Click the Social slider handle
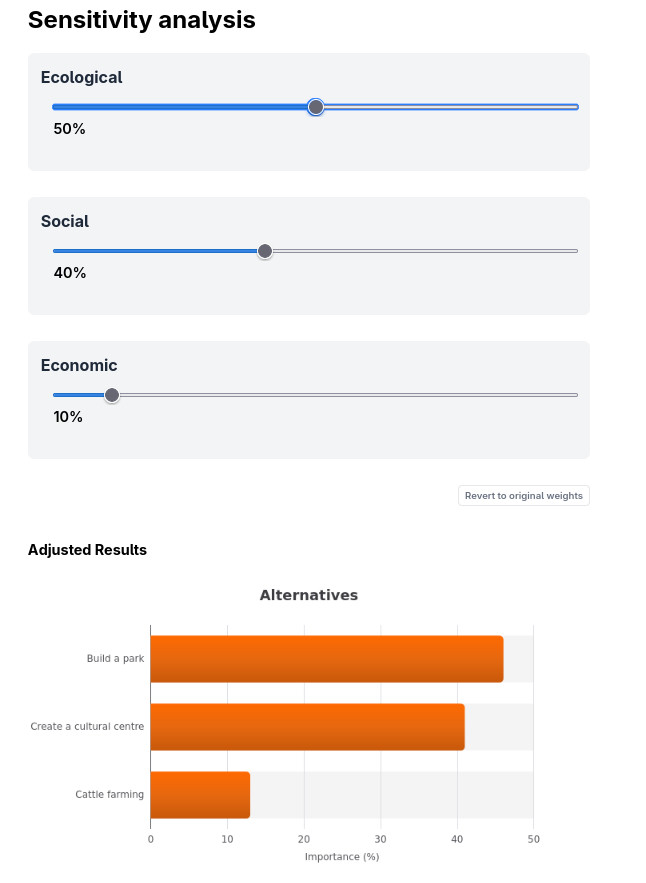 pos(265,251)
